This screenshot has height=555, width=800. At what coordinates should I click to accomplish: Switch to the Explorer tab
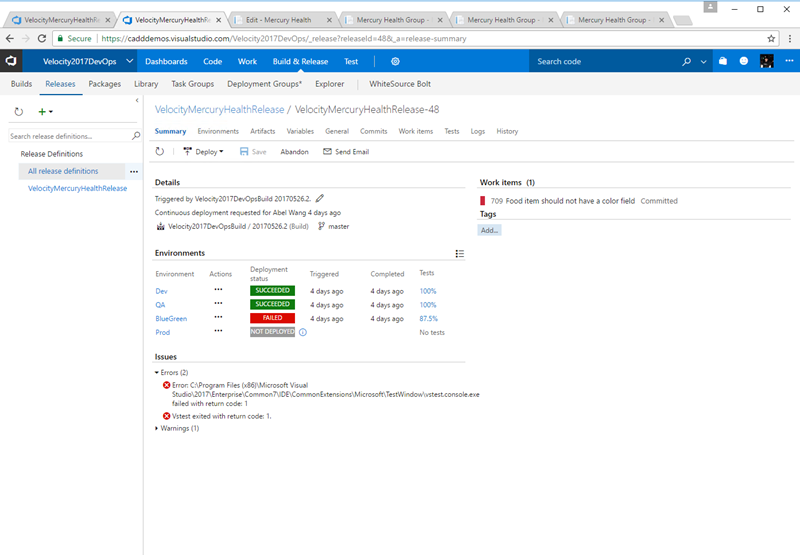pyautogui.click(x=330, y=84)
